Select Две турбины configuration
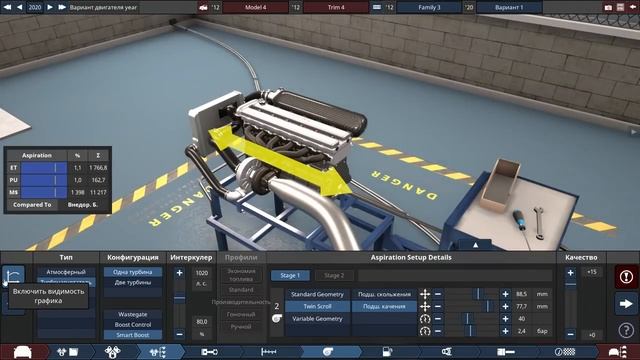This screenshot has height=360, width=640. 133,282
